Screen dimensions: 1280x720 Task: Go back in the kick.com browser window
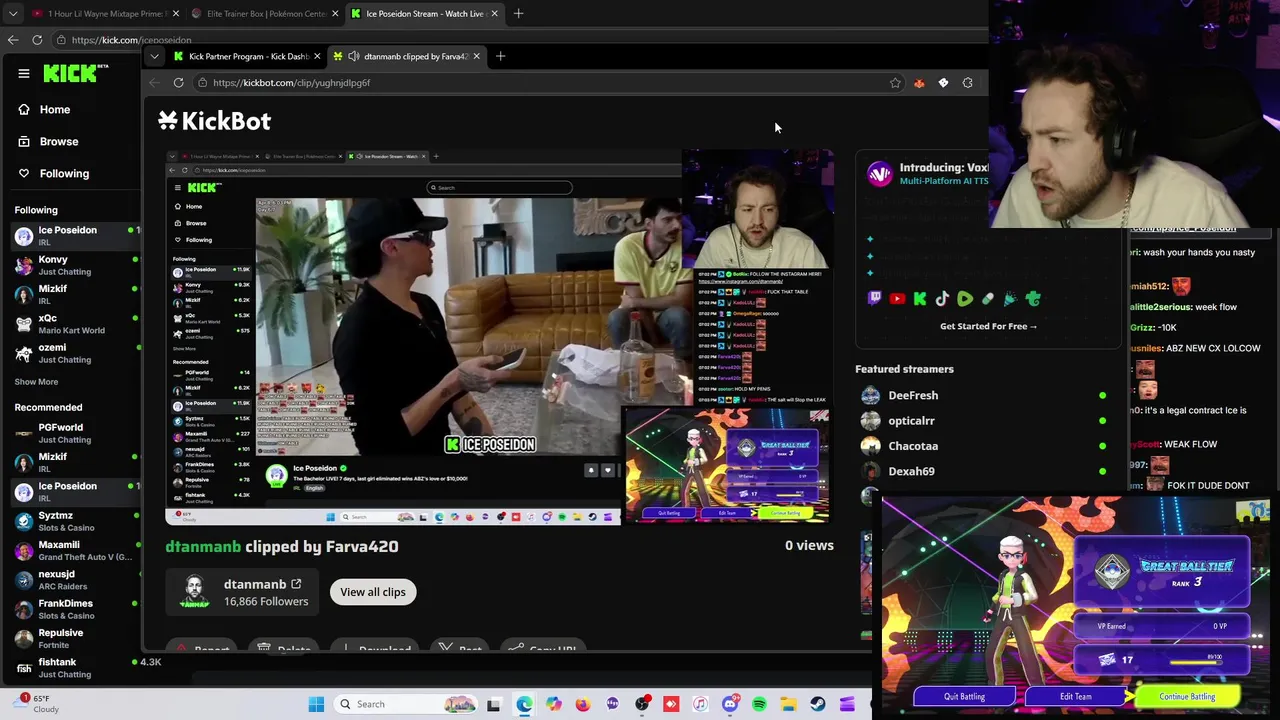pyautogui.click(x=12, y=40)
